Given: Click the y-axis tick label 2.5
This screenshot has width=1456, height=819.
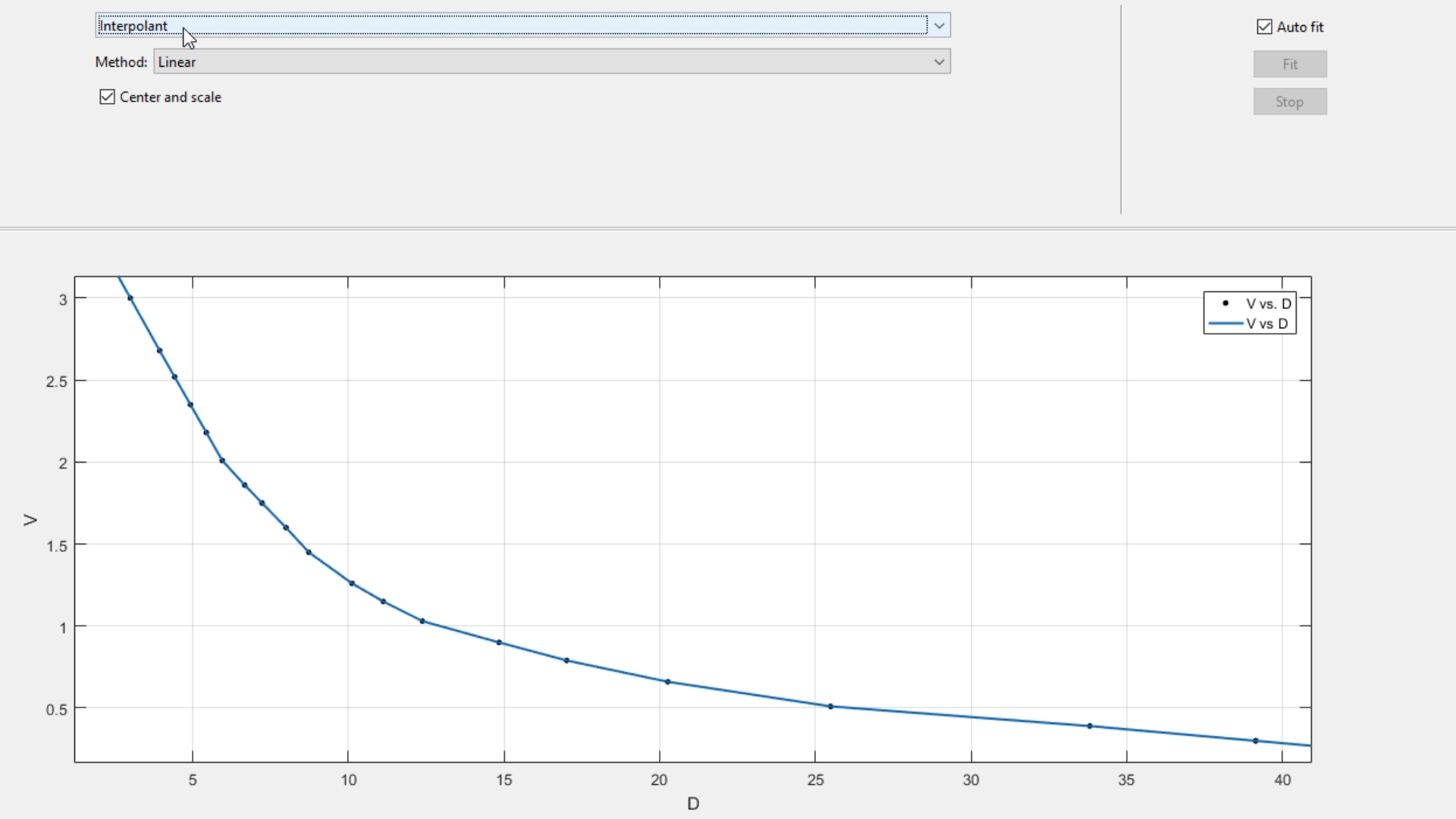Looking at the screenshot, I should 56,381.
